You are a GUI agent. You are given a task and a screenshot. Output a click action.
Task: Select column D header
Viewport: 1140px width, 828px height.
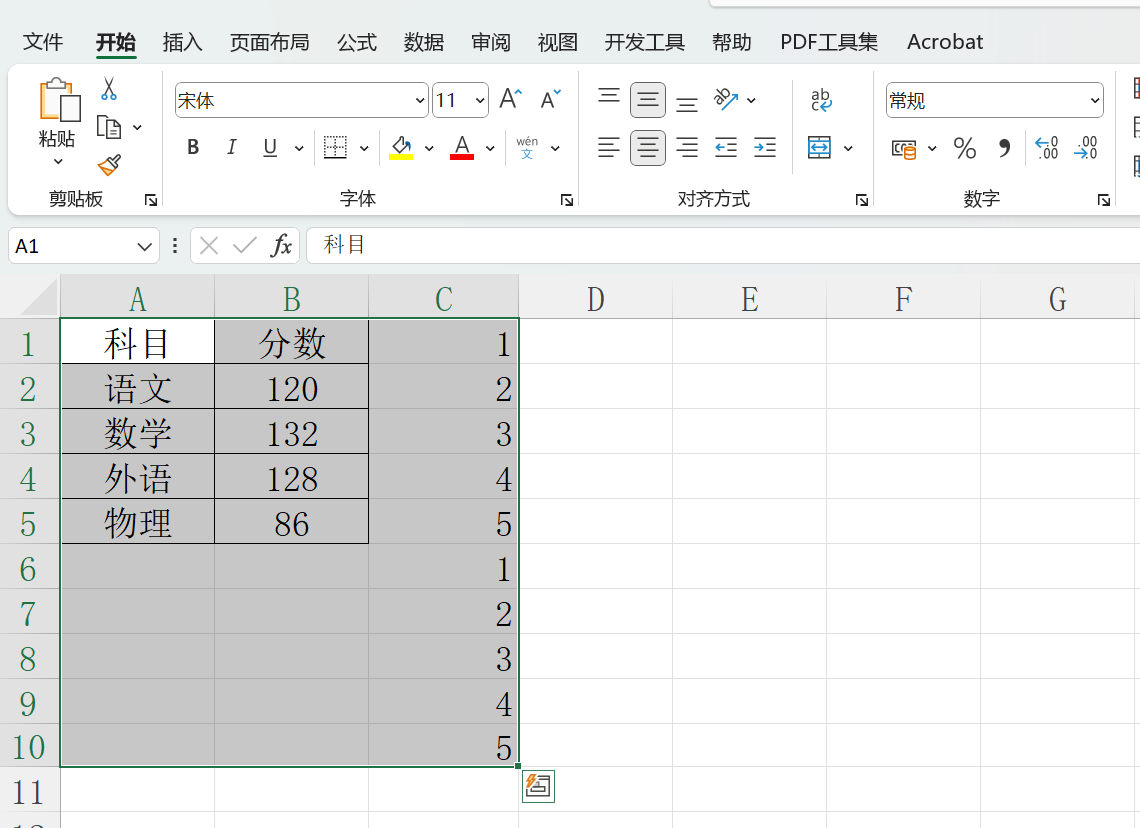[x=595, y=298]
